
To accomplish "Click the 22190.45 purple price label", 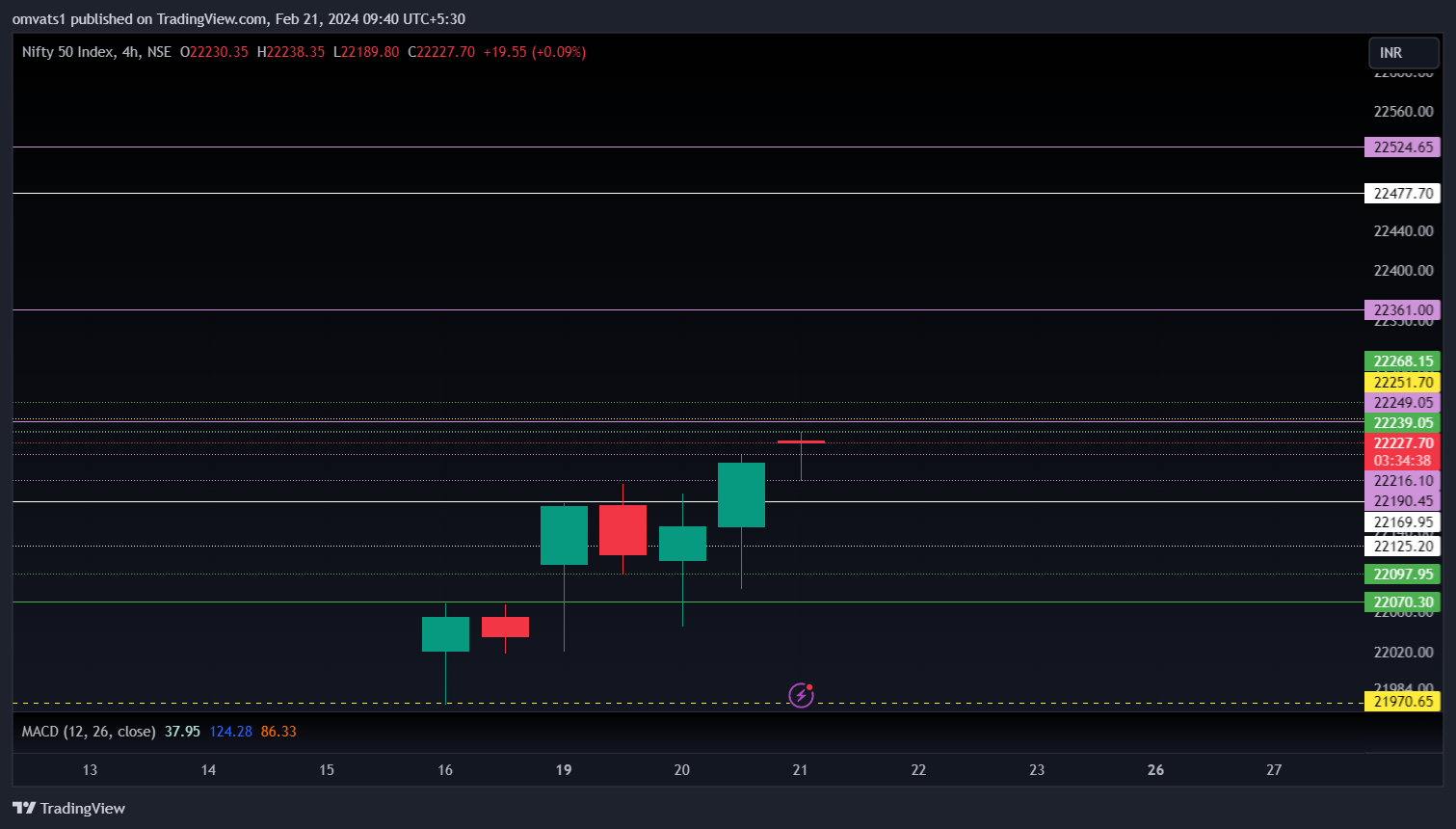I will [1402, 501].
